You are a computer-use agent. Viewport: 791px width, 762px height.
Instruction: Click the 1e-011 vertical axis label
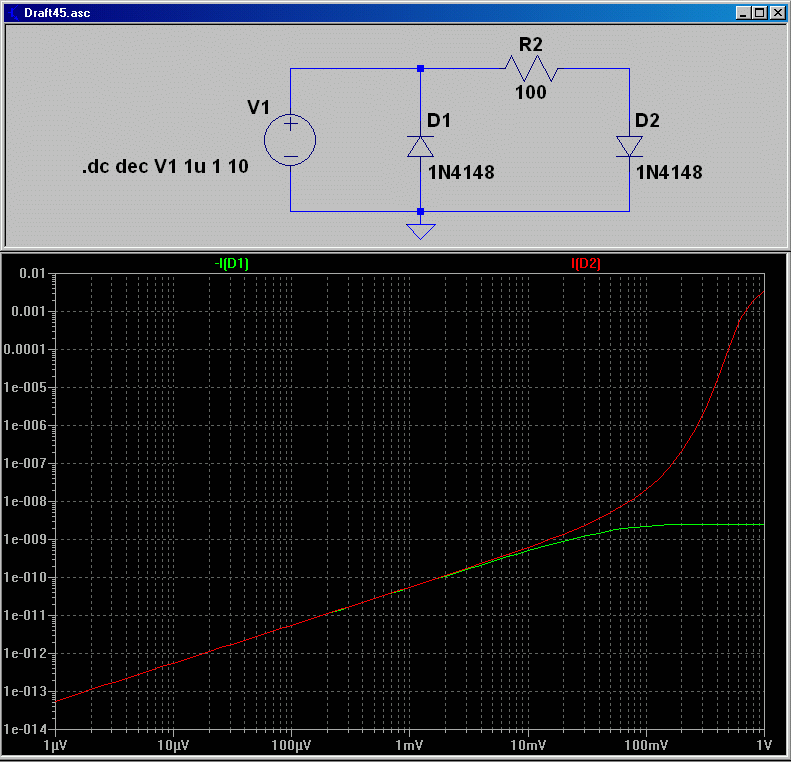coord(25,615)
